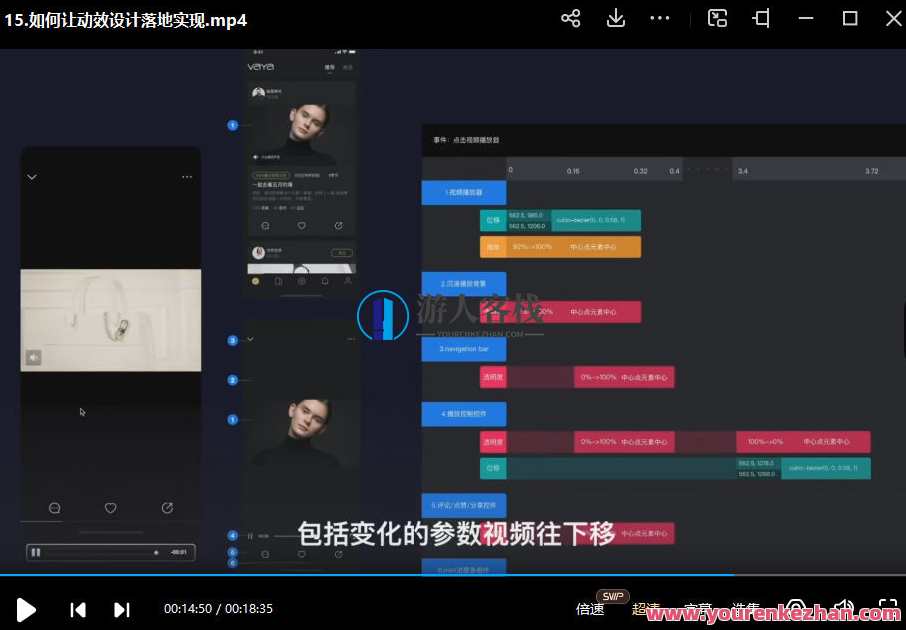Screen dimensions: 906x630
Task: Open the surround sound settings icon
Action: point(796,608)
